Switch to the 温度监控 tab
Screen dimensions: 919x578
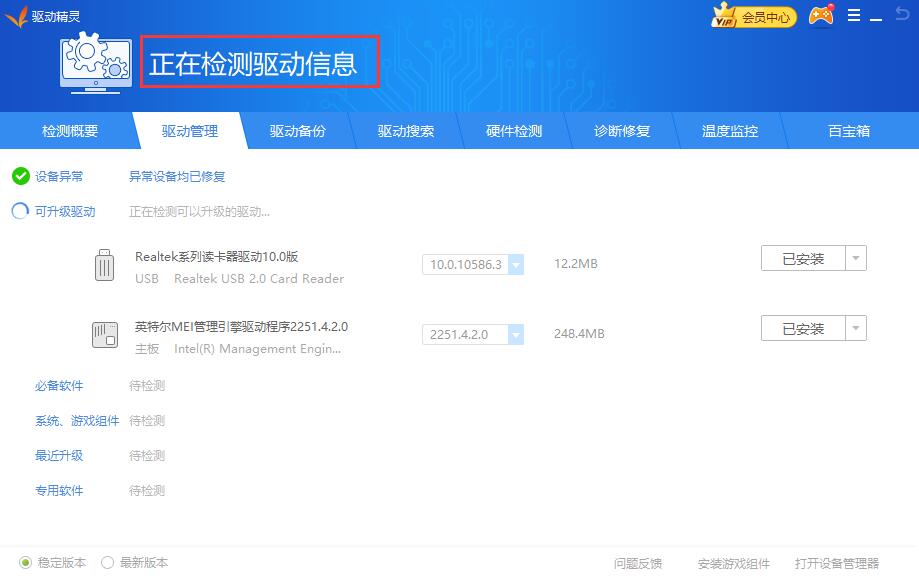point(731,130)
